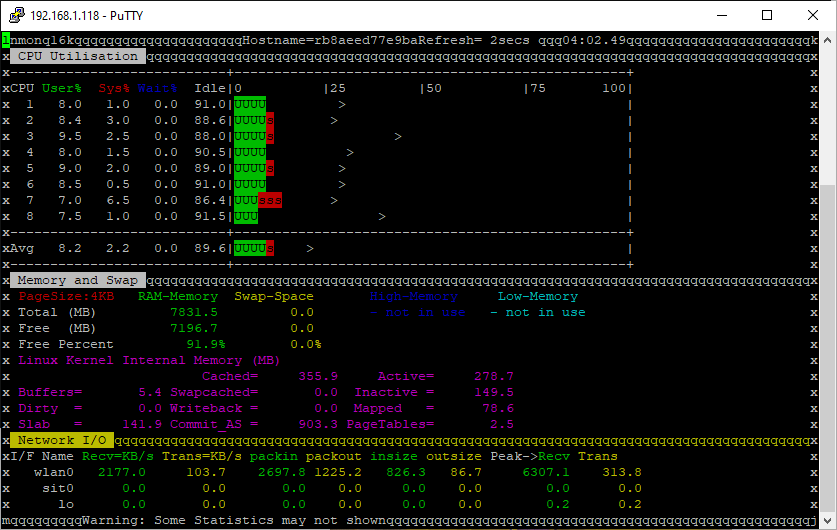Click the 'RAM-Memory' column header
This screenshot has width=837, height=530.
click(x=178, y=296)
